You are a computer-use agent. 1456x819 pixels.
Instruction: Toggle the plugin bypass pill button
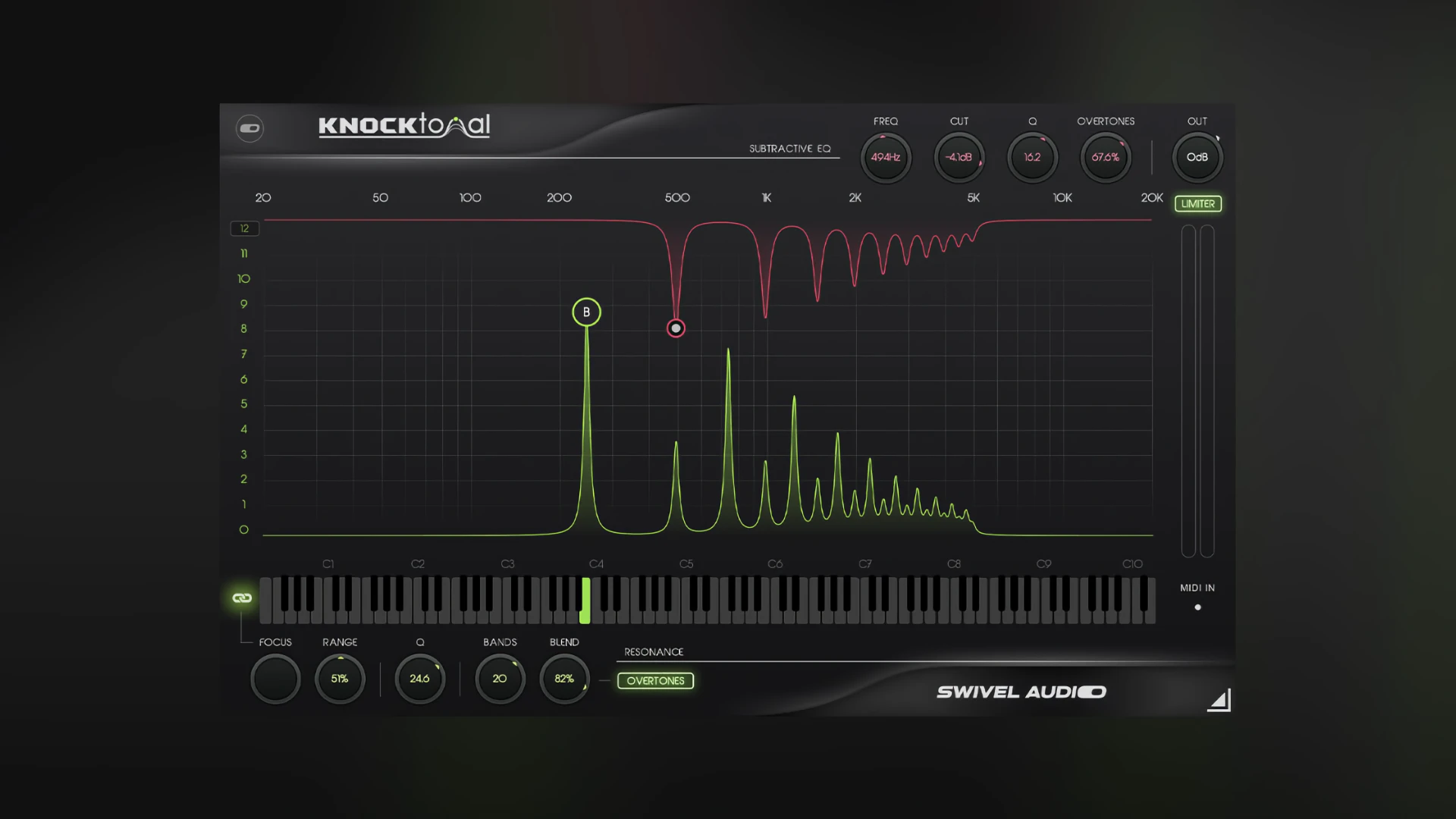pos(249,128)
